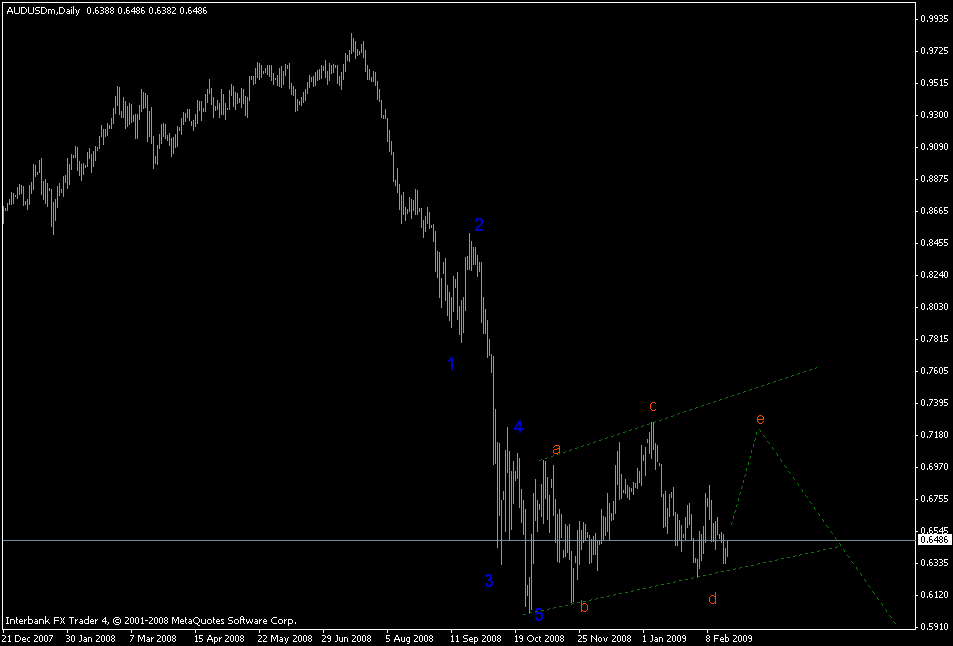The height and width of the screenshot is (646, 953).
Task: Click the 0.7815 price axis label
Action: 932,339
